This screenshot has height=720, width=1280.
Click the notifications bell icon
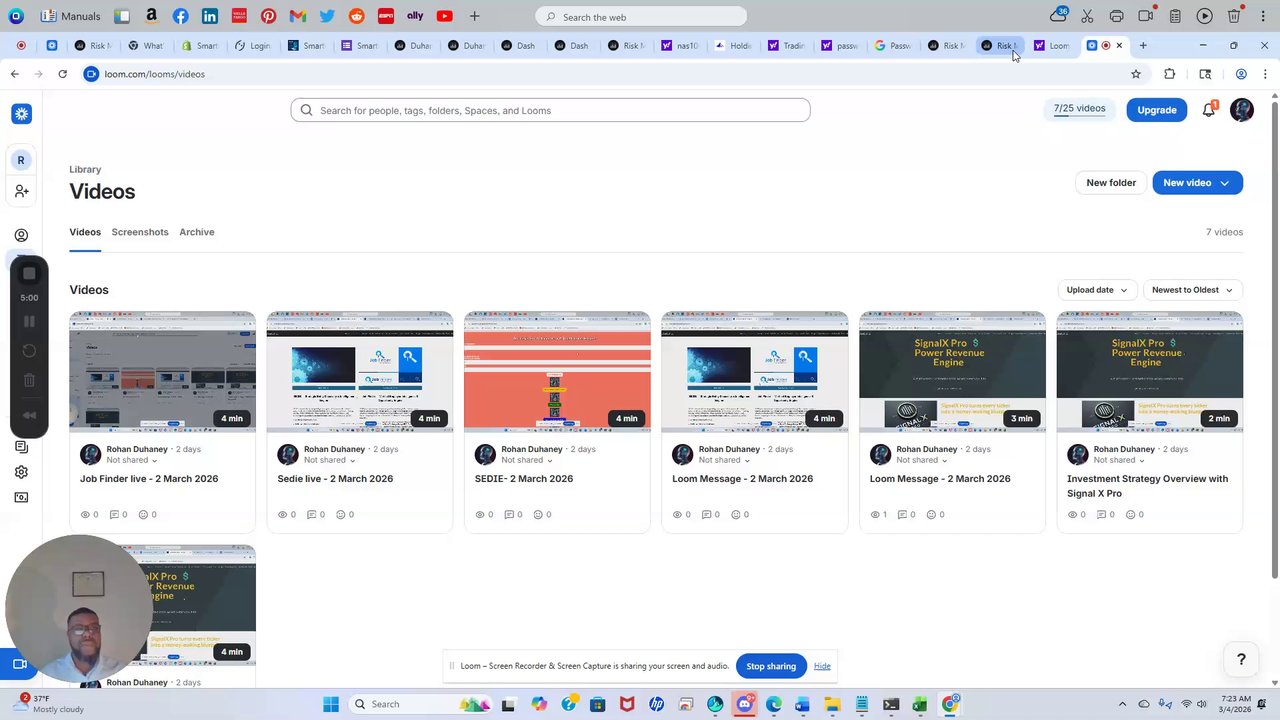pos(1209,110)
